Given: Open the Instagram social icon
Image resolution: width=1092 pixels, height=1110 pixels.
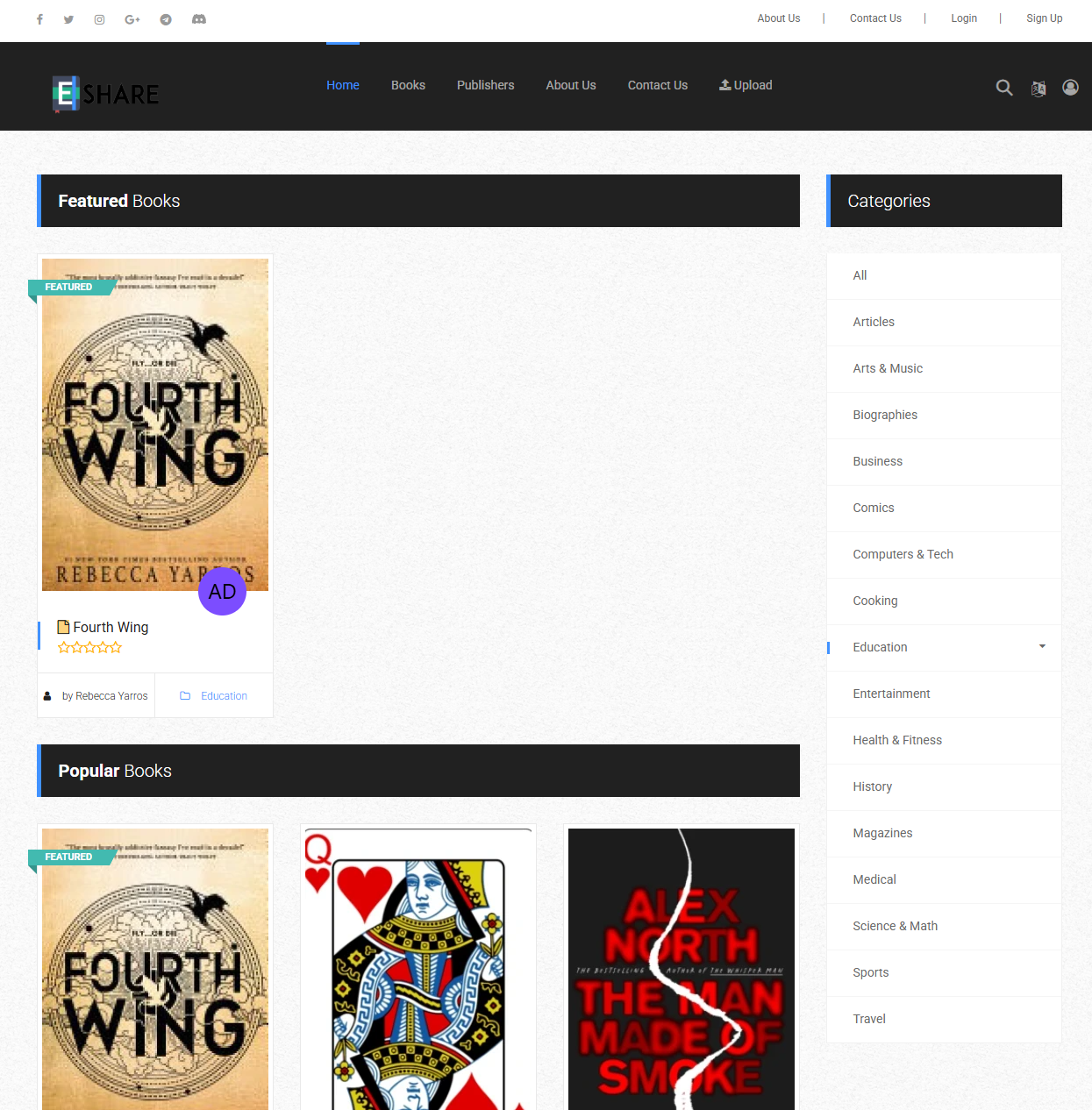Looking at the screenshot, I should click(99, 19).
